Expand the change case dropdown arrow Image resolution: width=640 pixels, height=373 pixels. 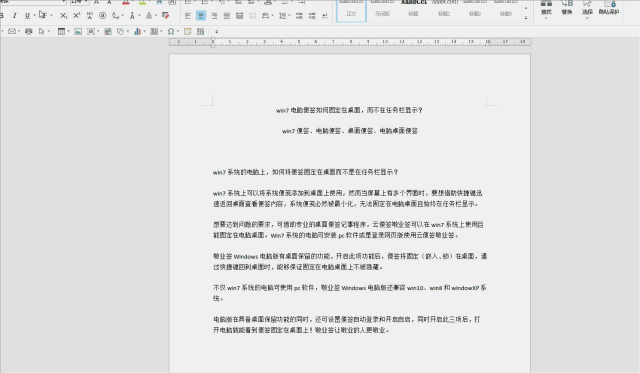coord(122,16)
